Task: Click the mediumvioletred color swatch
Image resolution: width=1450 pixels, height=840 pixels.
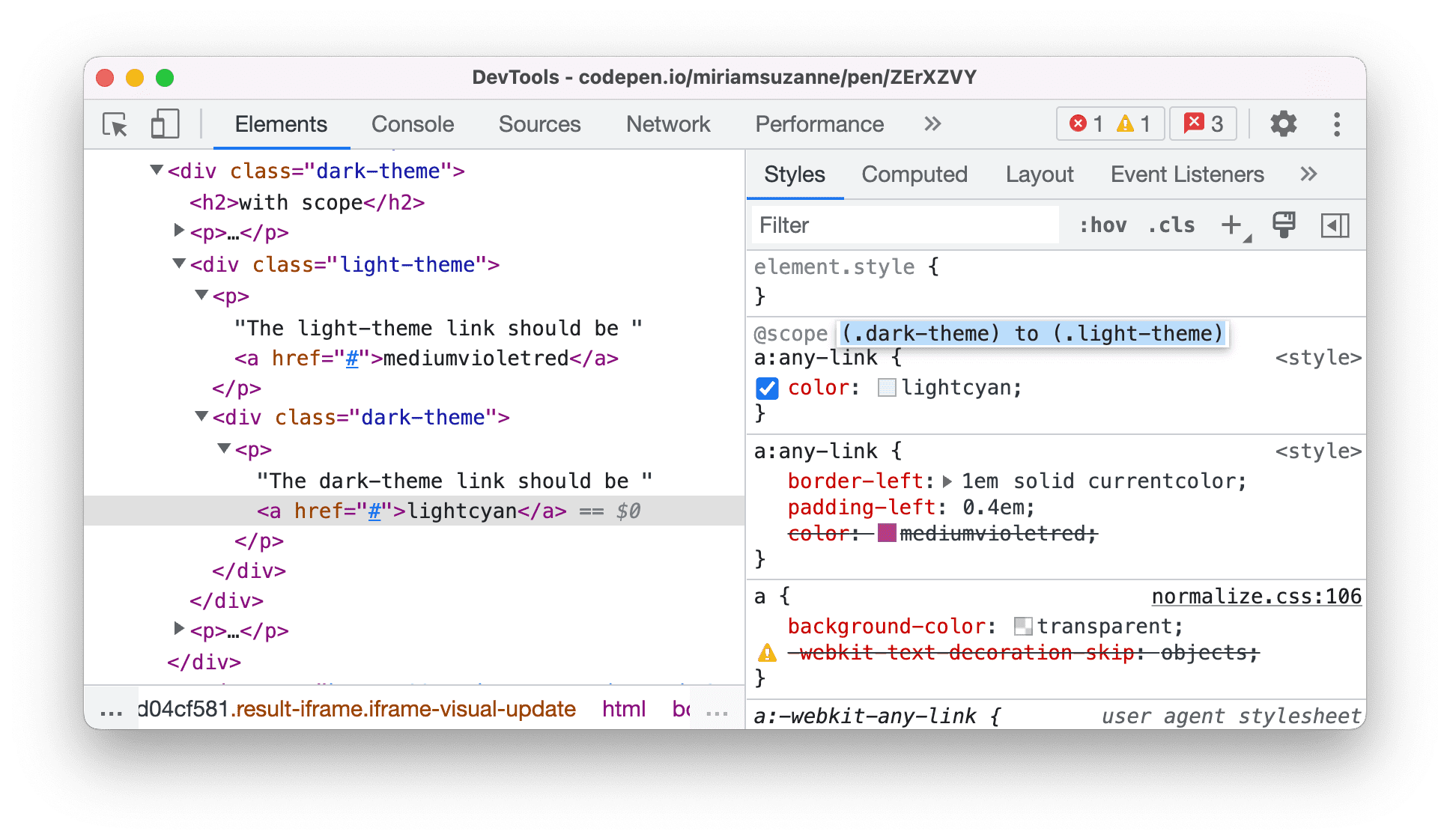Action: pos(883,534)
